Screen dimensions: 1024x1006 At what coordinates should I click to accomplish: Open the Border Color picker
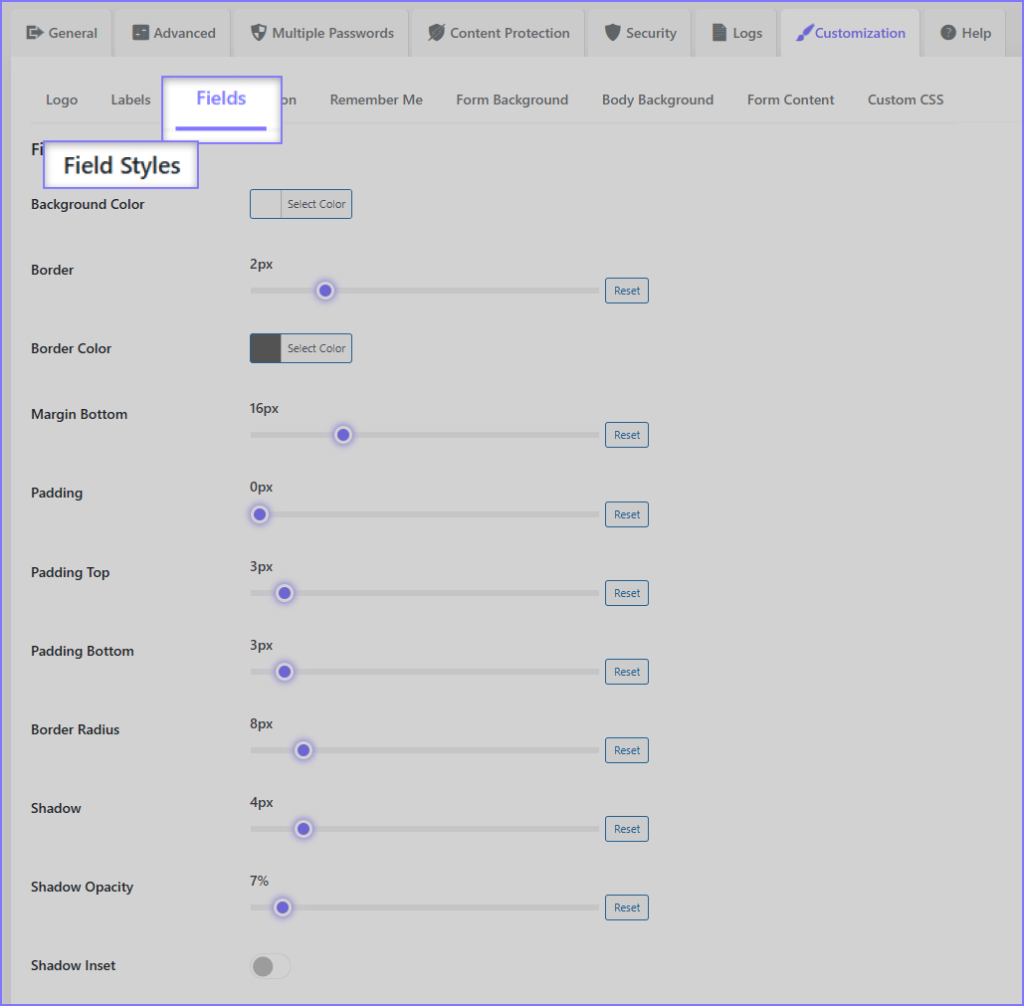click(301, 348)
